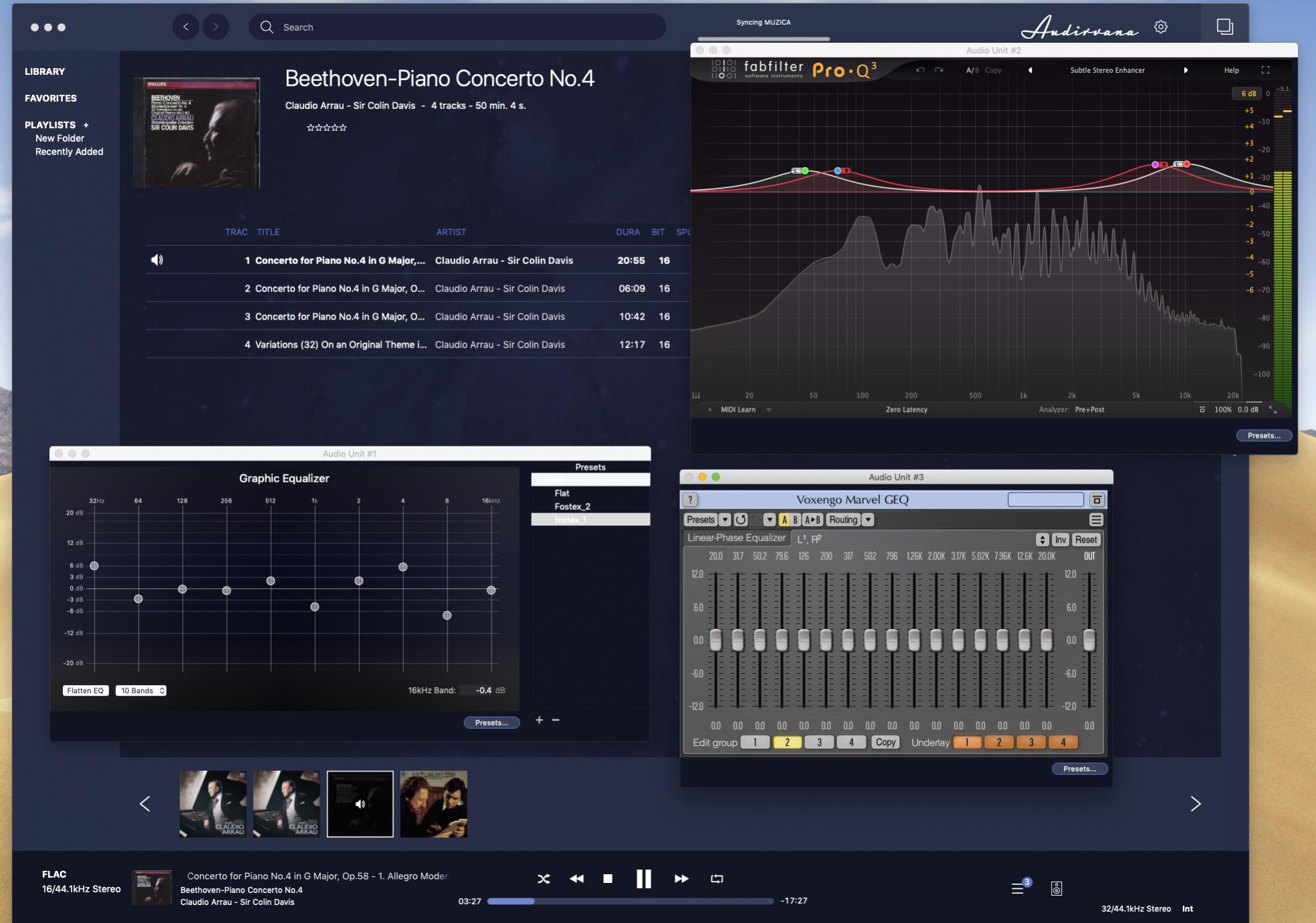Copy A to B in Voxengo
The height and width of the screenshot is (923, 1316).
tap(812, 520)
